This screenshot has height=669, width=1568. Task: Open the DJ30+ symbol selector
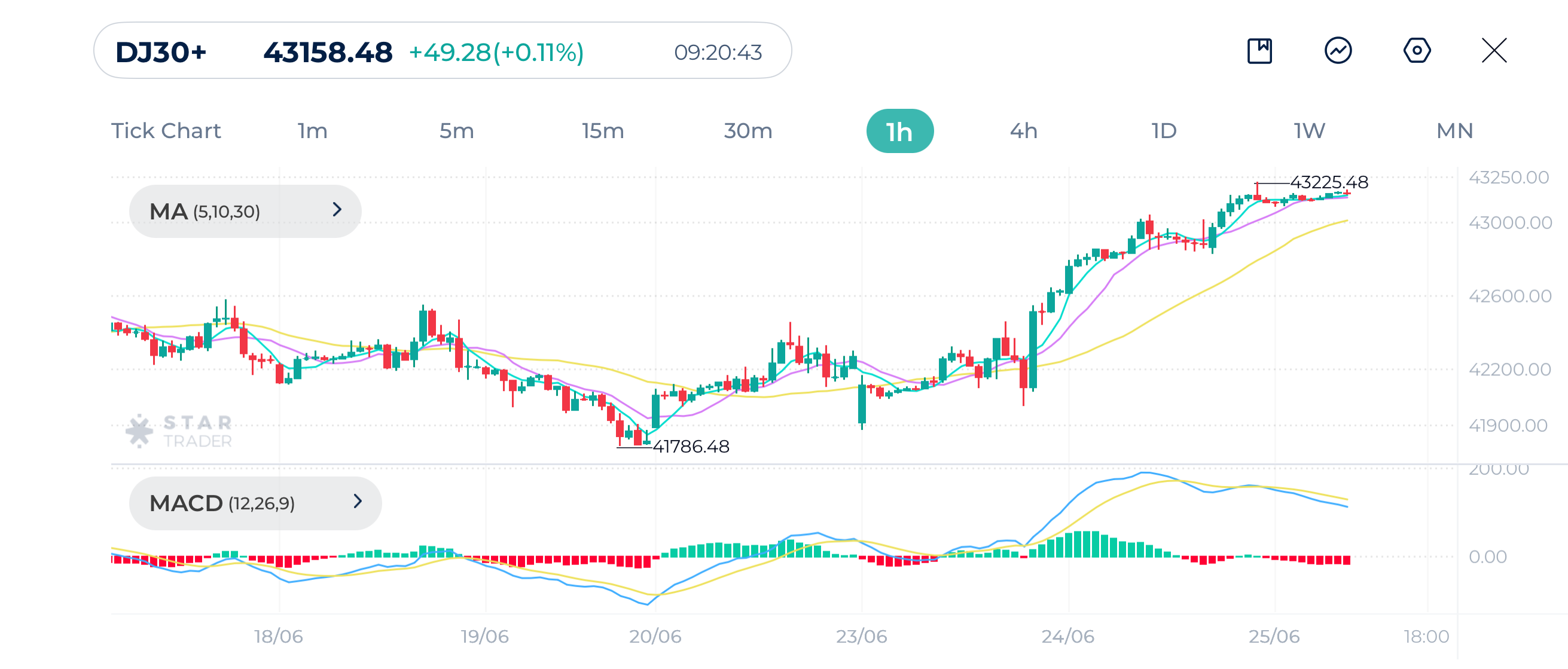(161, 53)
